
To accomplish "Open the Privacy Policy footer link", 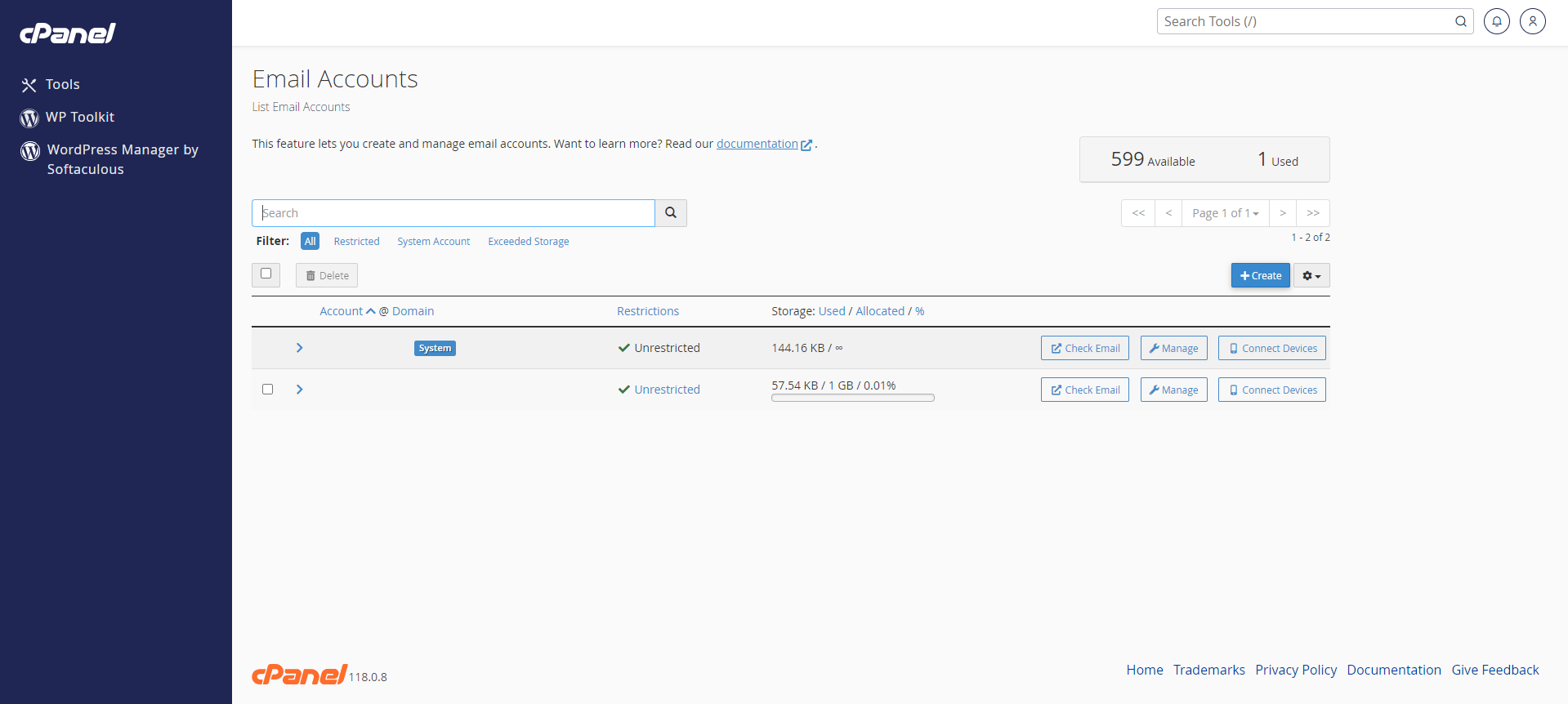I will click(1296, 670).
